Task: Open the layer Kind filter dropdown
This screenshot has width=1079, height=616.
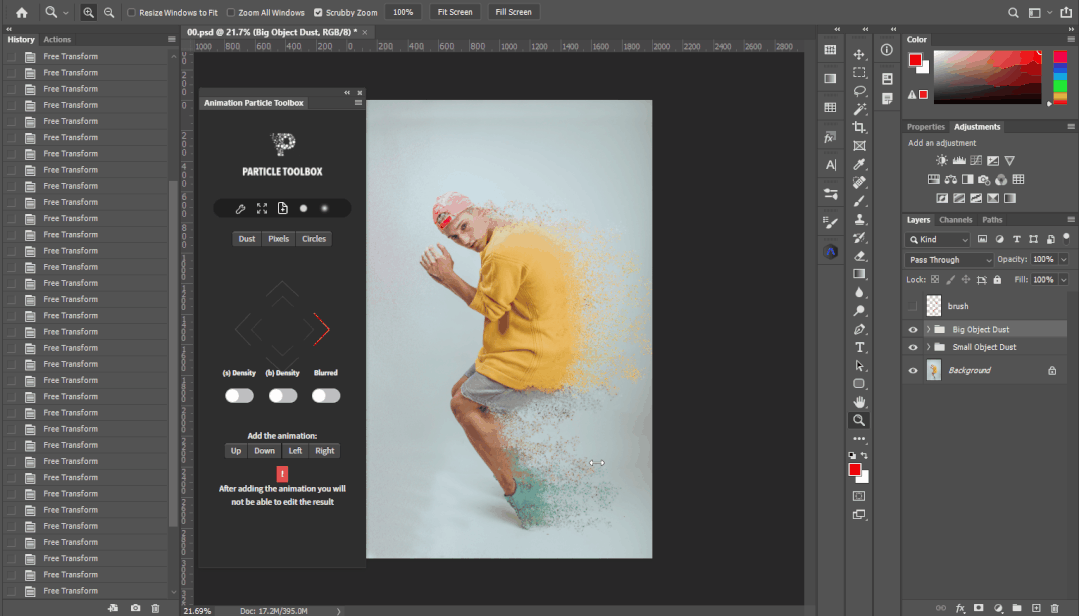Action: click(938, 240)
